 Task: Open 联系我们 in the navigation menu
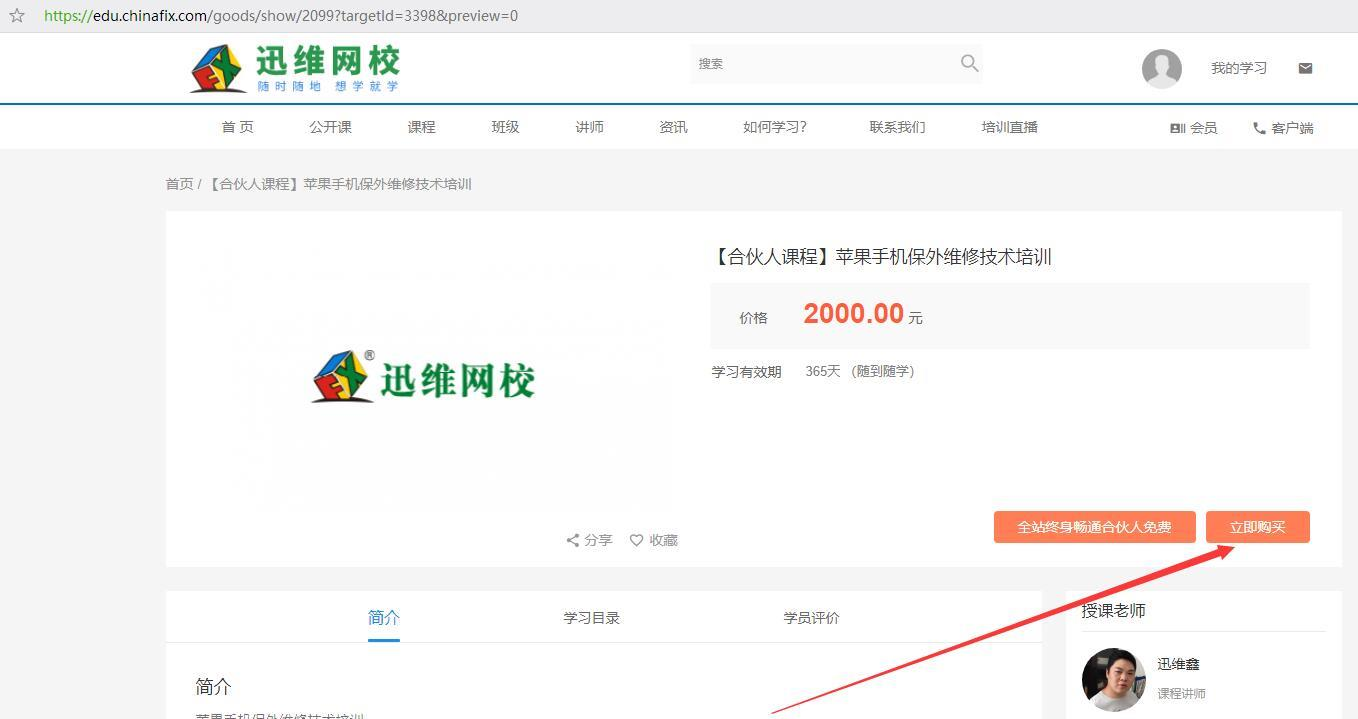(897, 127)
